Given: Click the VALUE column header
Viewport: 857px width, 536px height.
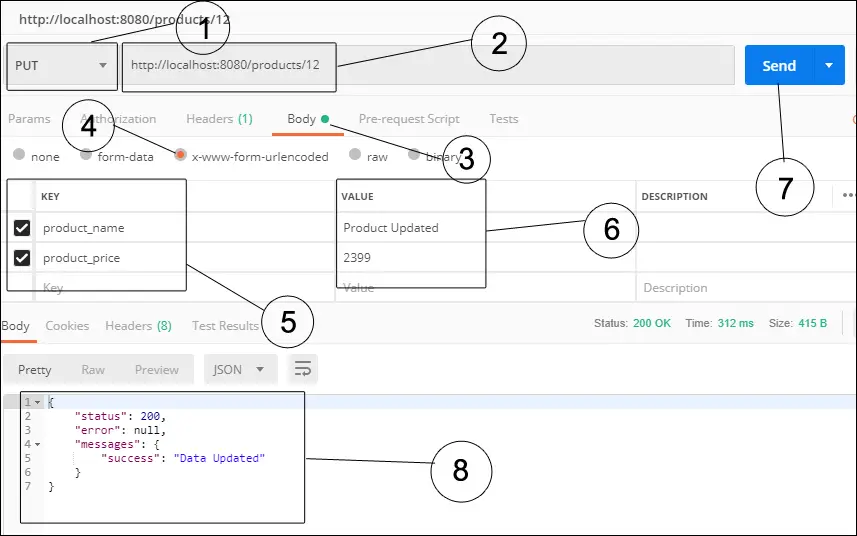Looking at the screenshot, I should 357,197.
